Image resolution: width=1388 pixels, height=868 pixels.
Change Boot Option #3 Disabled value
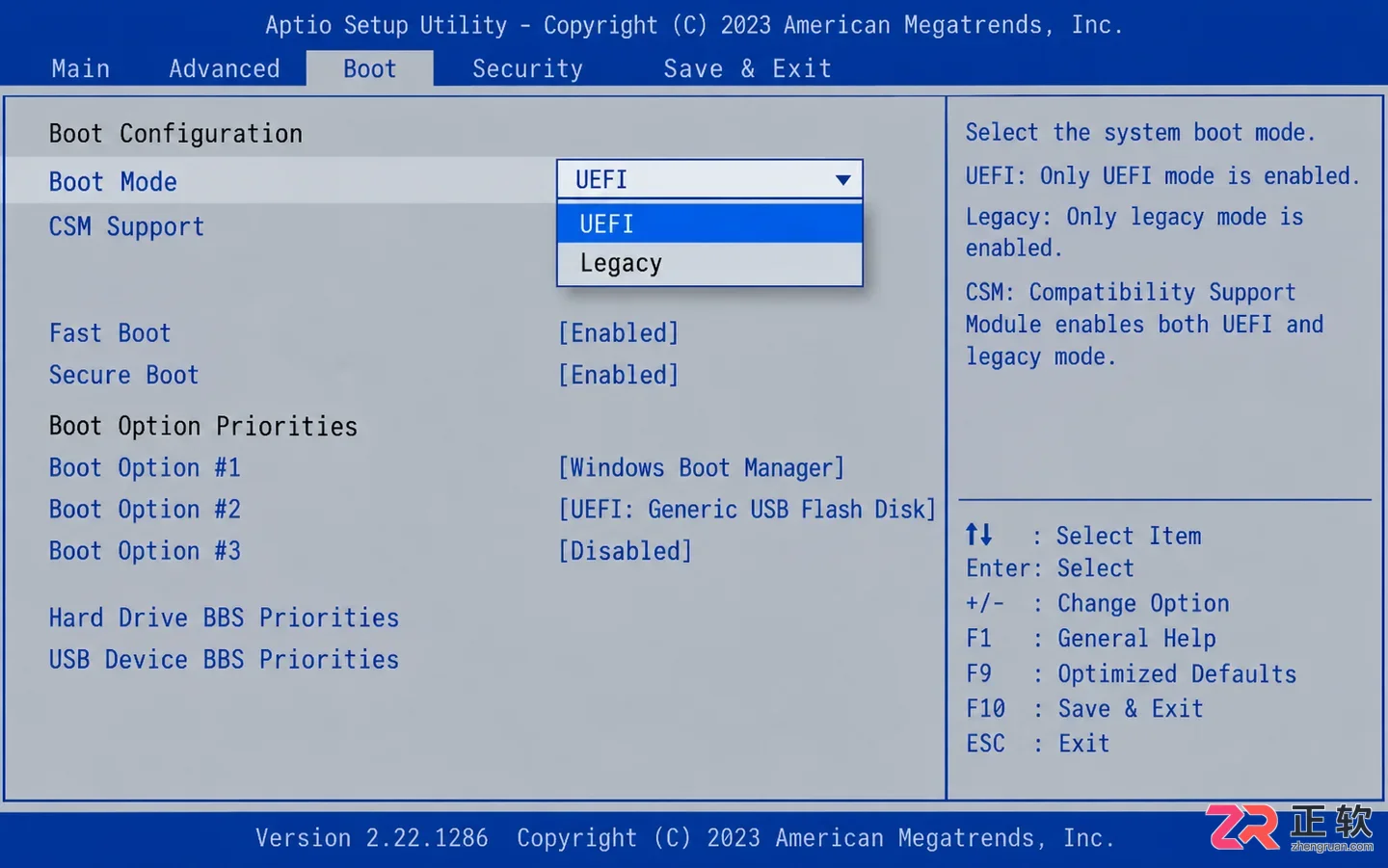(x=626, y=551)
